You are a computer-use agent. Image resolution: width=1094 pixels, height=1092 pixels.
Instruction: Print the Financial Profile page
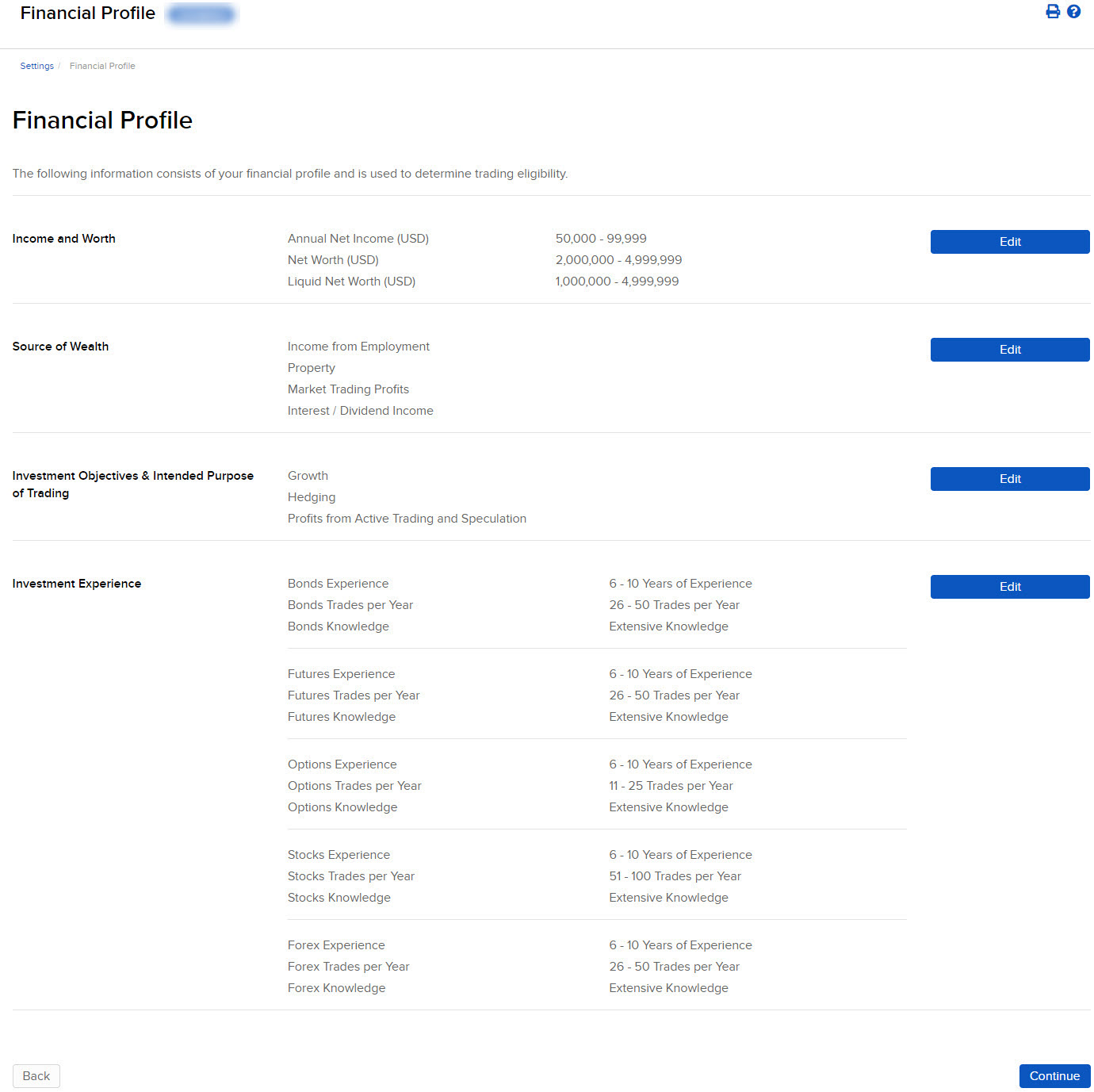(x=1052, y=11)
